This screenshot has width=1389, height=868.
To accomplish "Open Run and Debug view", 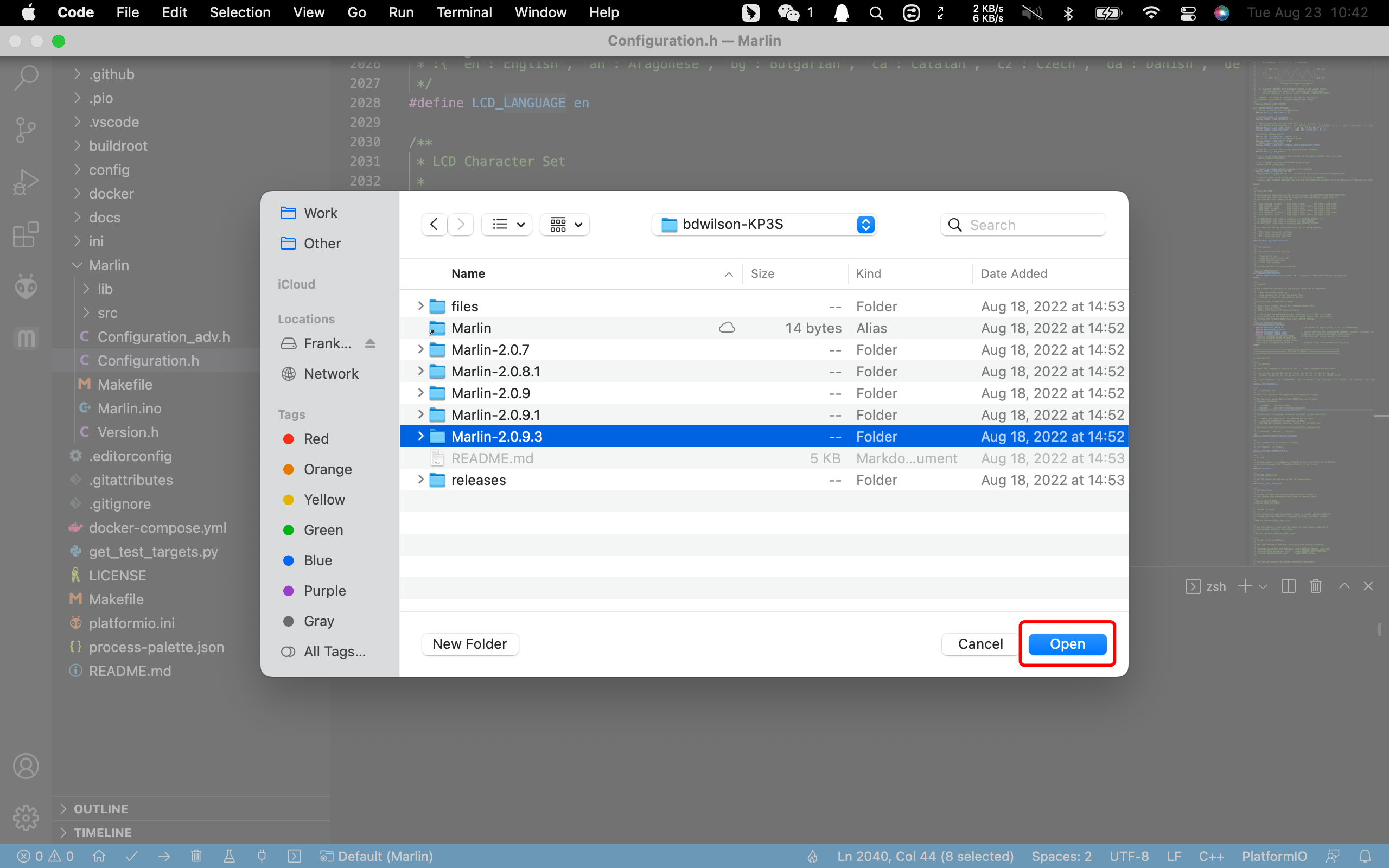I will coord(26,183).
